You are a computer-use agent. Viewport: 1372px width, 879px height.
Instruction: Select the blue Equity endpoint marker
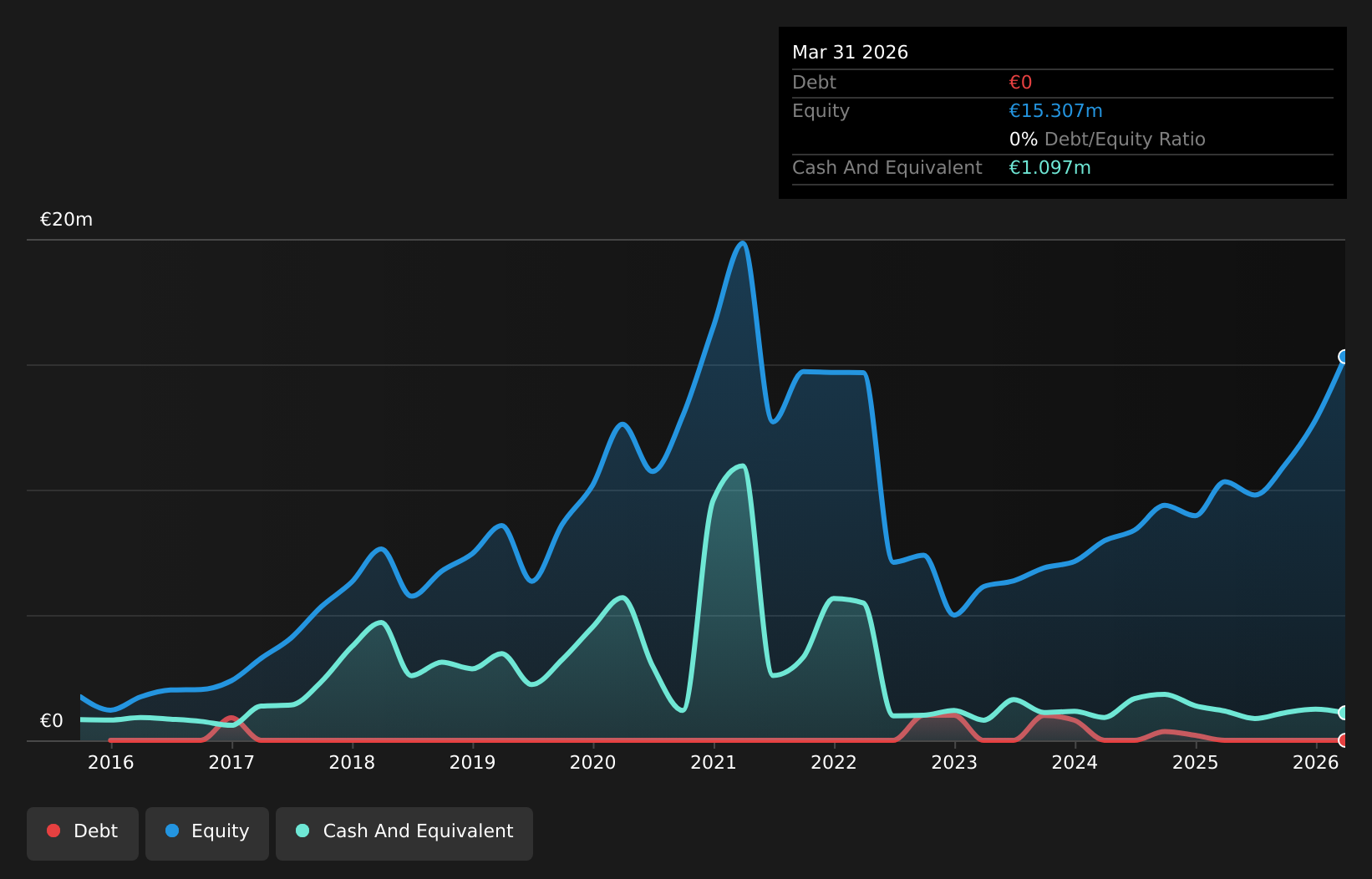(1344, 357)
